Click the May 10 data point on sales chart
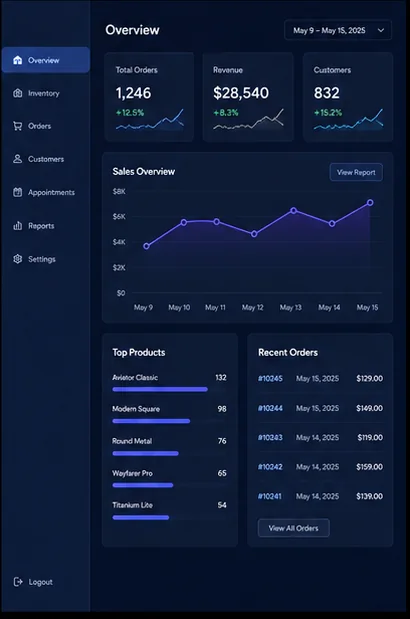Screen dimensions: 410x619 pyautogui.click(x=183, y=222)
